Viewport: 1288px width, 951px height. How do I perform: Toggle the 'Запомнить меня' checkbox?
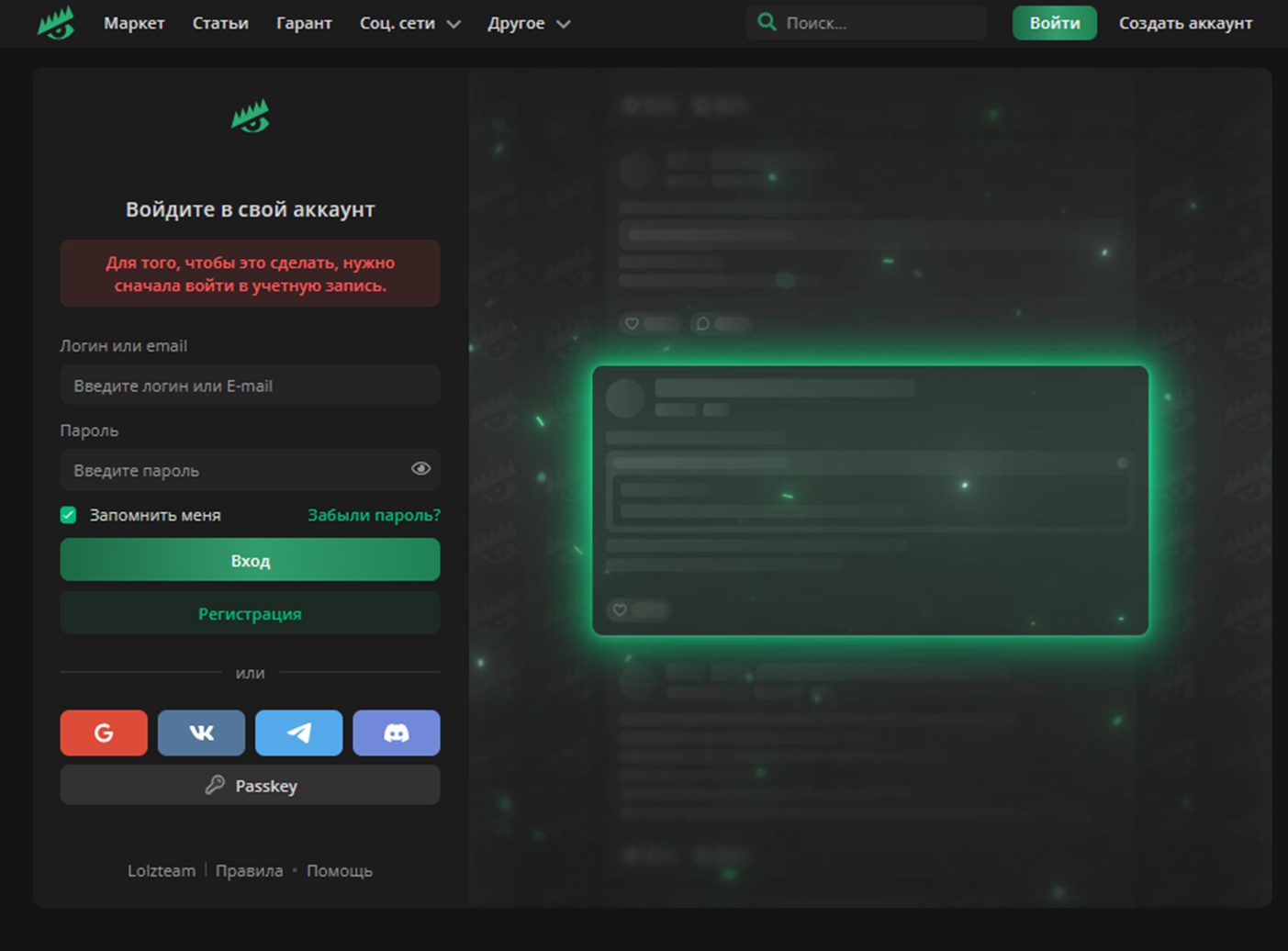point(69,515)
